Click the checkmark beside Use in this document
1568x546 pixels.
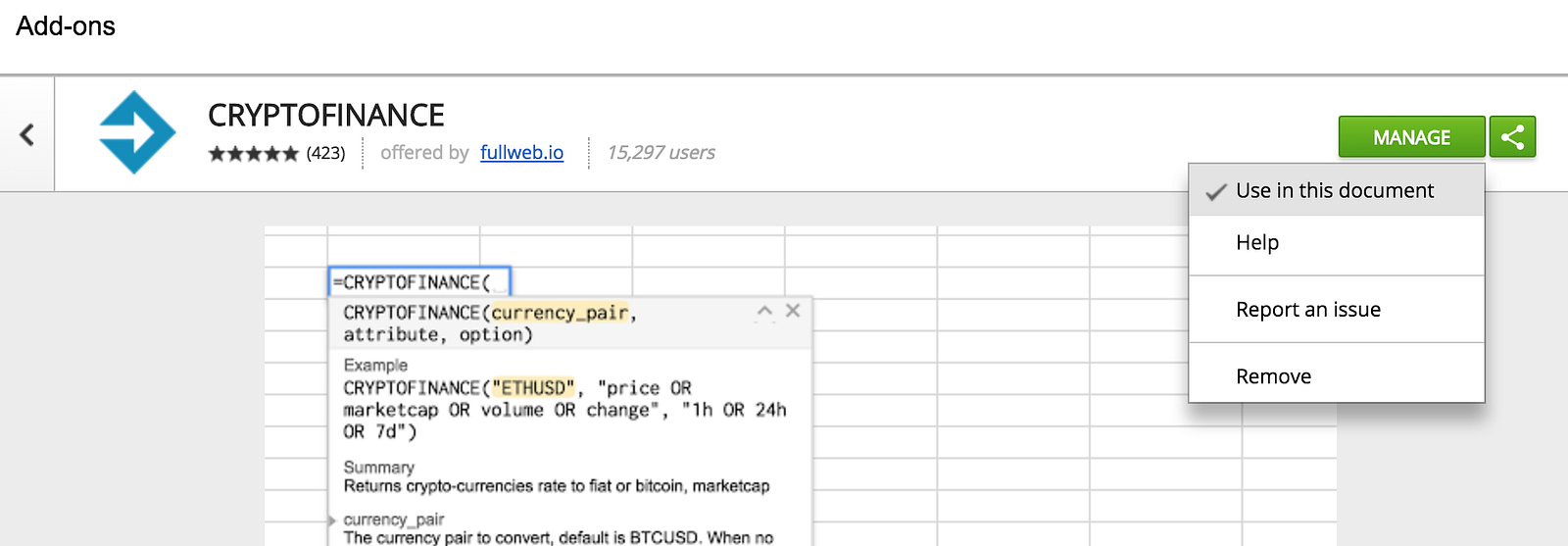click(1216, 192)
